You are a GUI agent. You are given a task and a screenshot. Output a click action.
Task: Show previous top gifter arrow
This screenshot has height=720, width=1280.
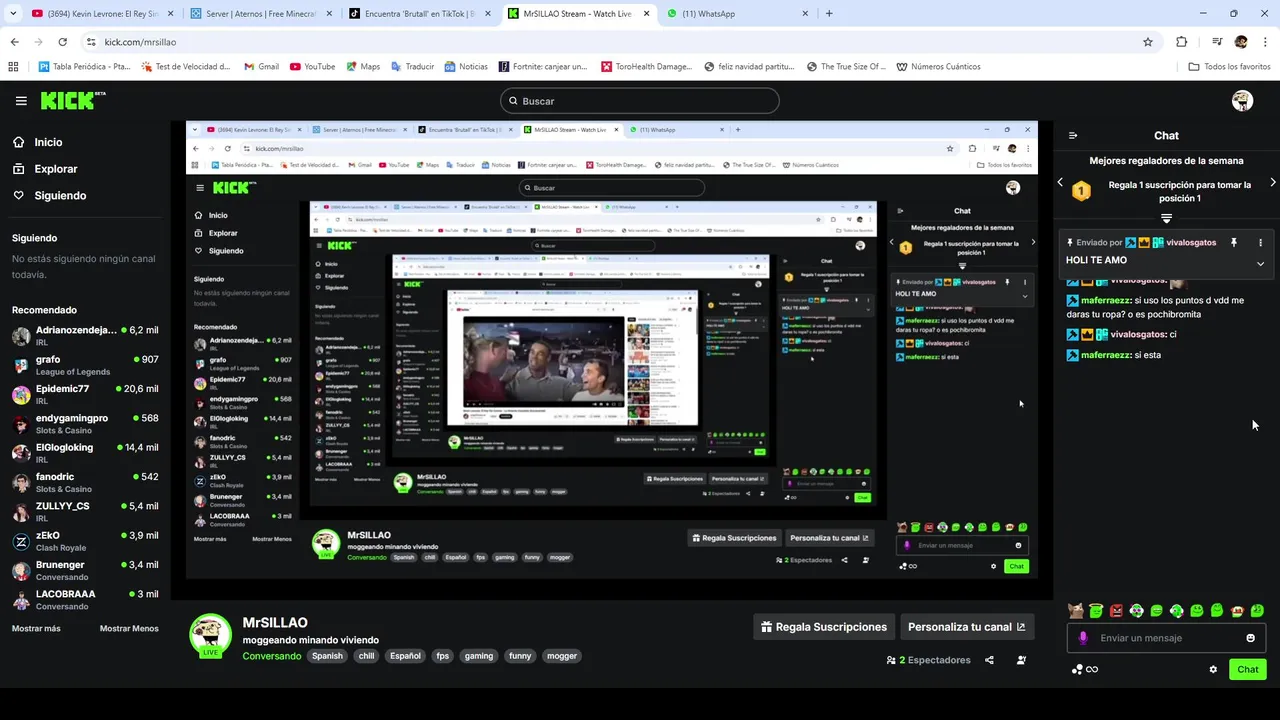click(x=1060, y=182)
